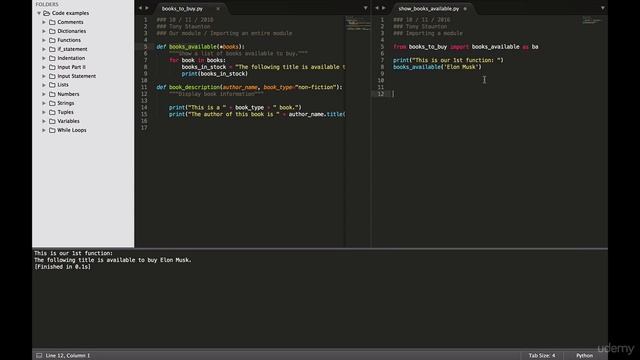Click the Code examples folder icon
This screenshot has height=360, width=640.
[47, 13]
